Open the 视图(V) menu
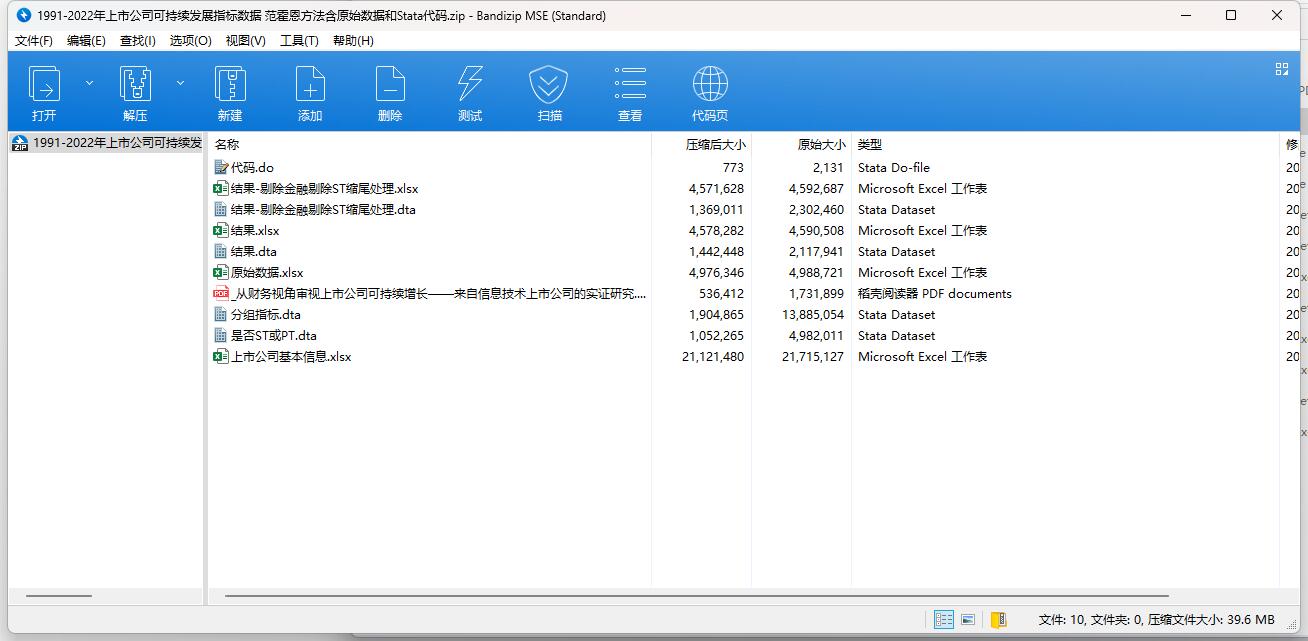Image resolution: width=1308 pixels, height=641 pixels. click(246, 41)
